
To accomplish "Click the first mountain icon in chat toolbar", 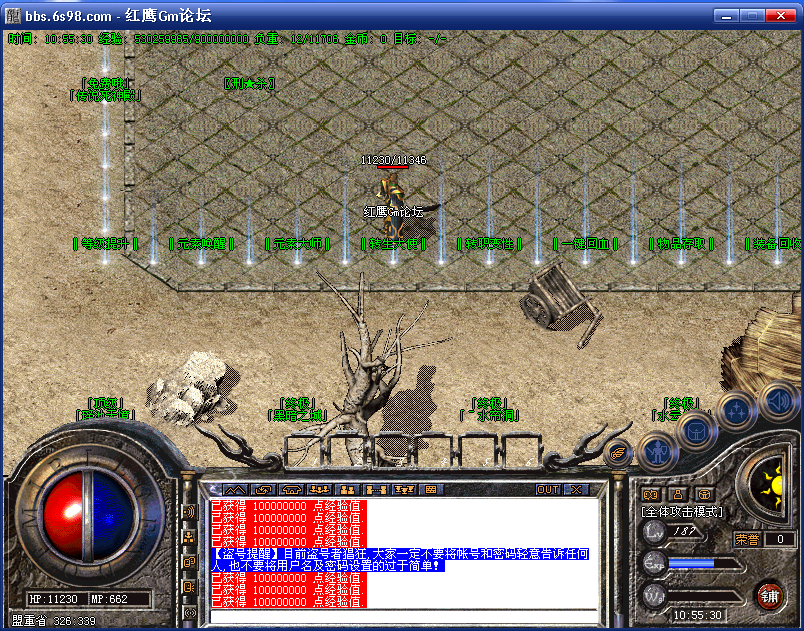I will (x=235, y=490).
